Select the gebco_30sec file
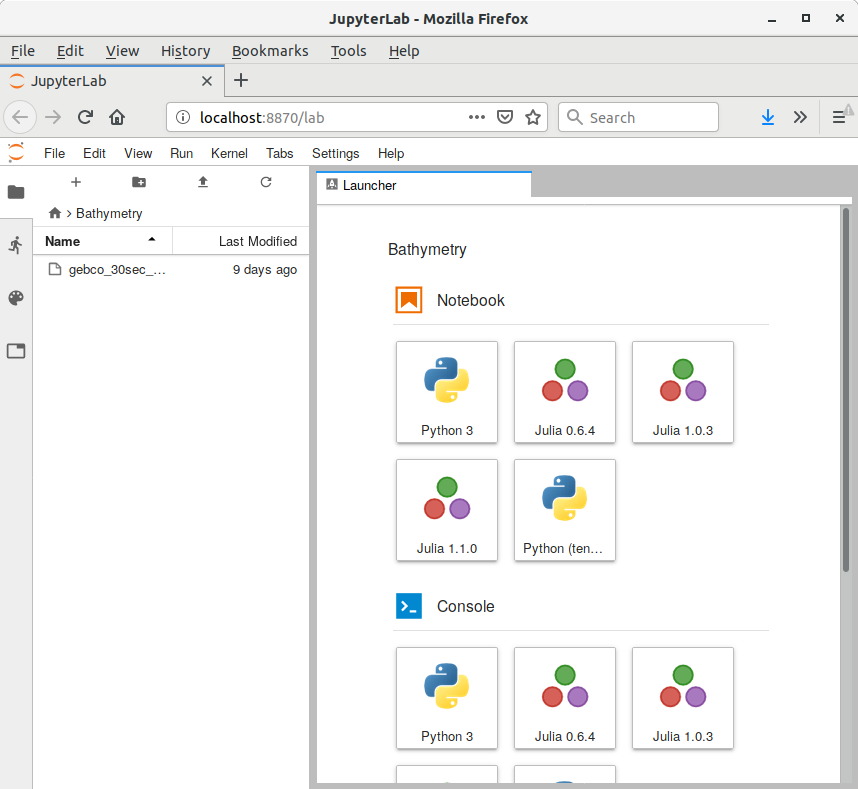The height and width of the screenshot is (789, 858). click(x=117, y=269)
